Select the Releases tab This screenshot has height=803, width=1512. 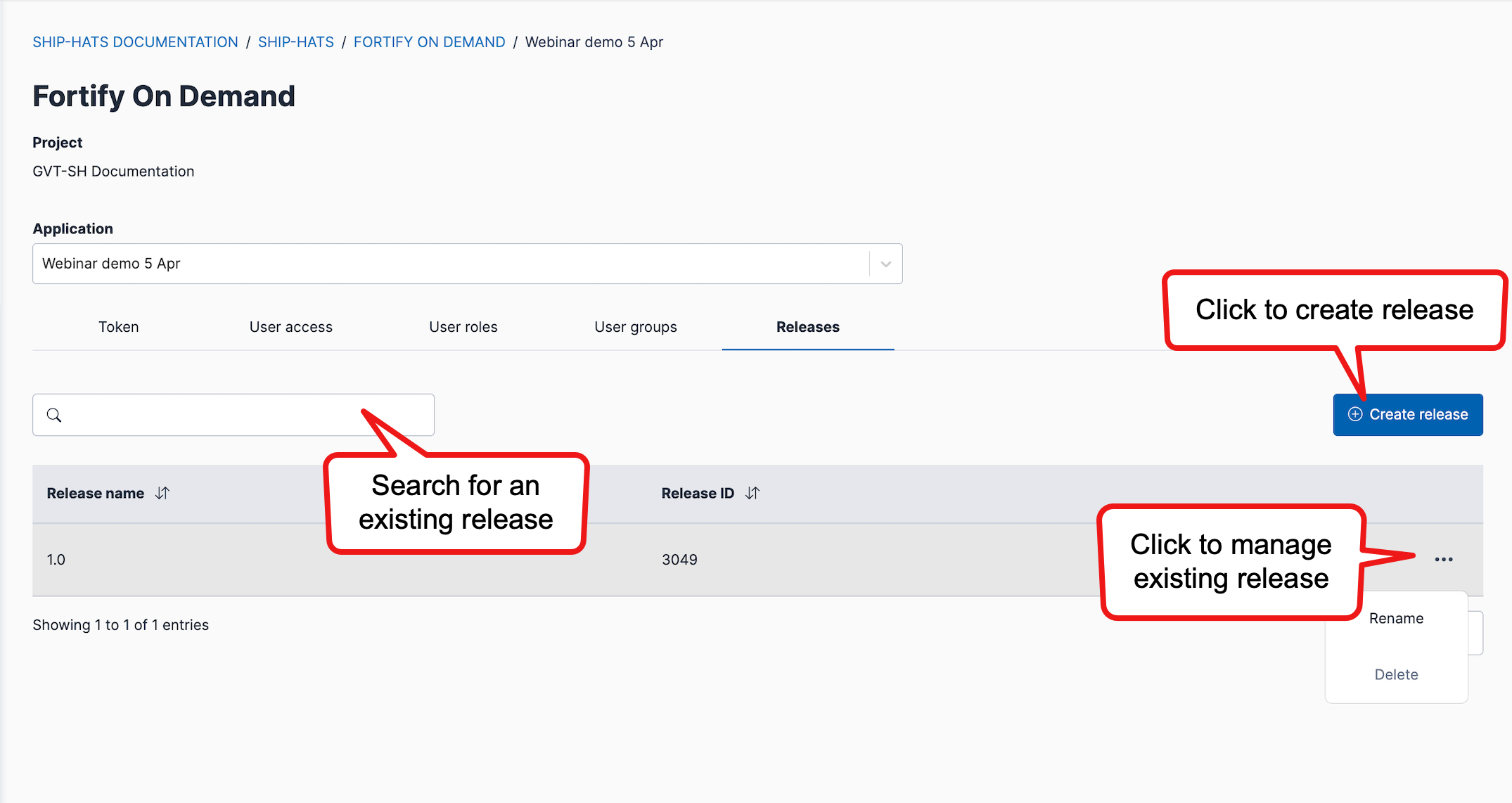(808, 327)
